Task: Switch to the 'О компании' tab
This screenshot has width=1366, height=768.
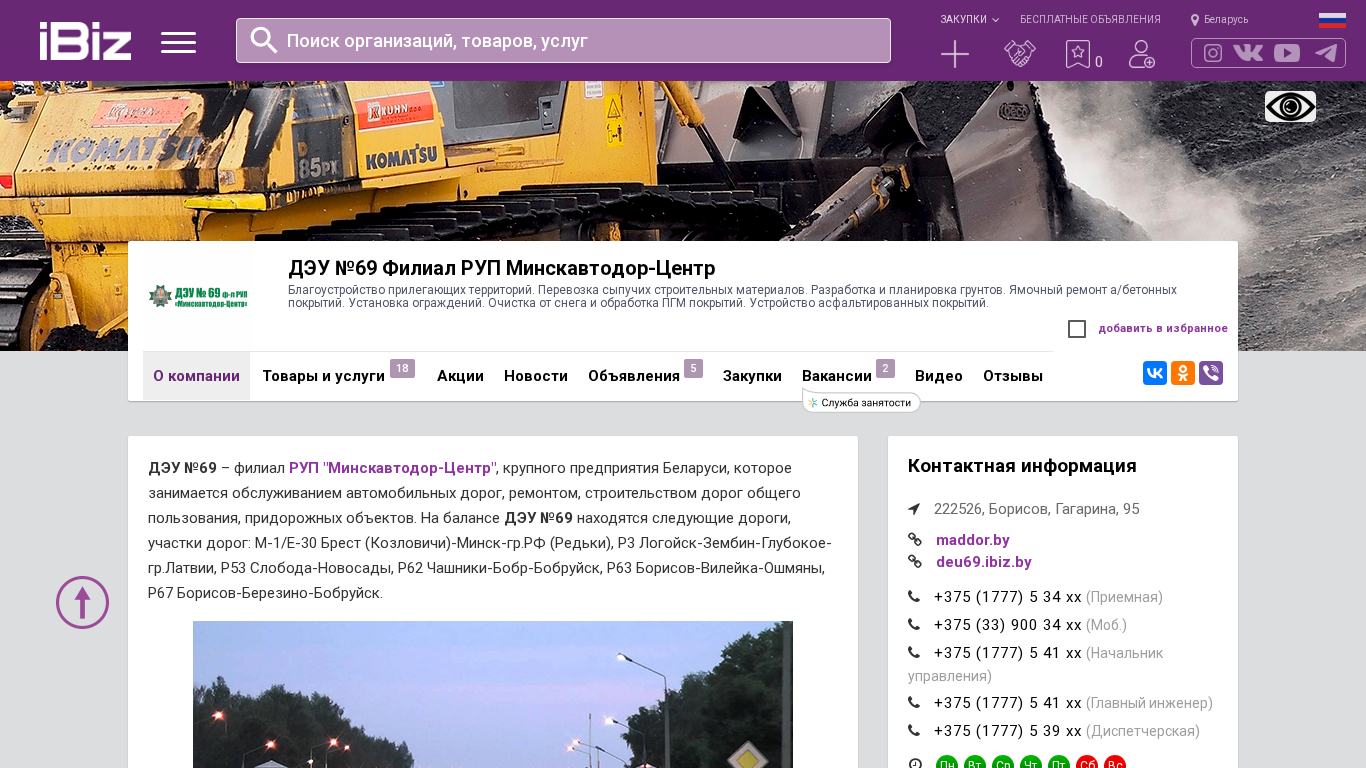Action: [196, 376]
